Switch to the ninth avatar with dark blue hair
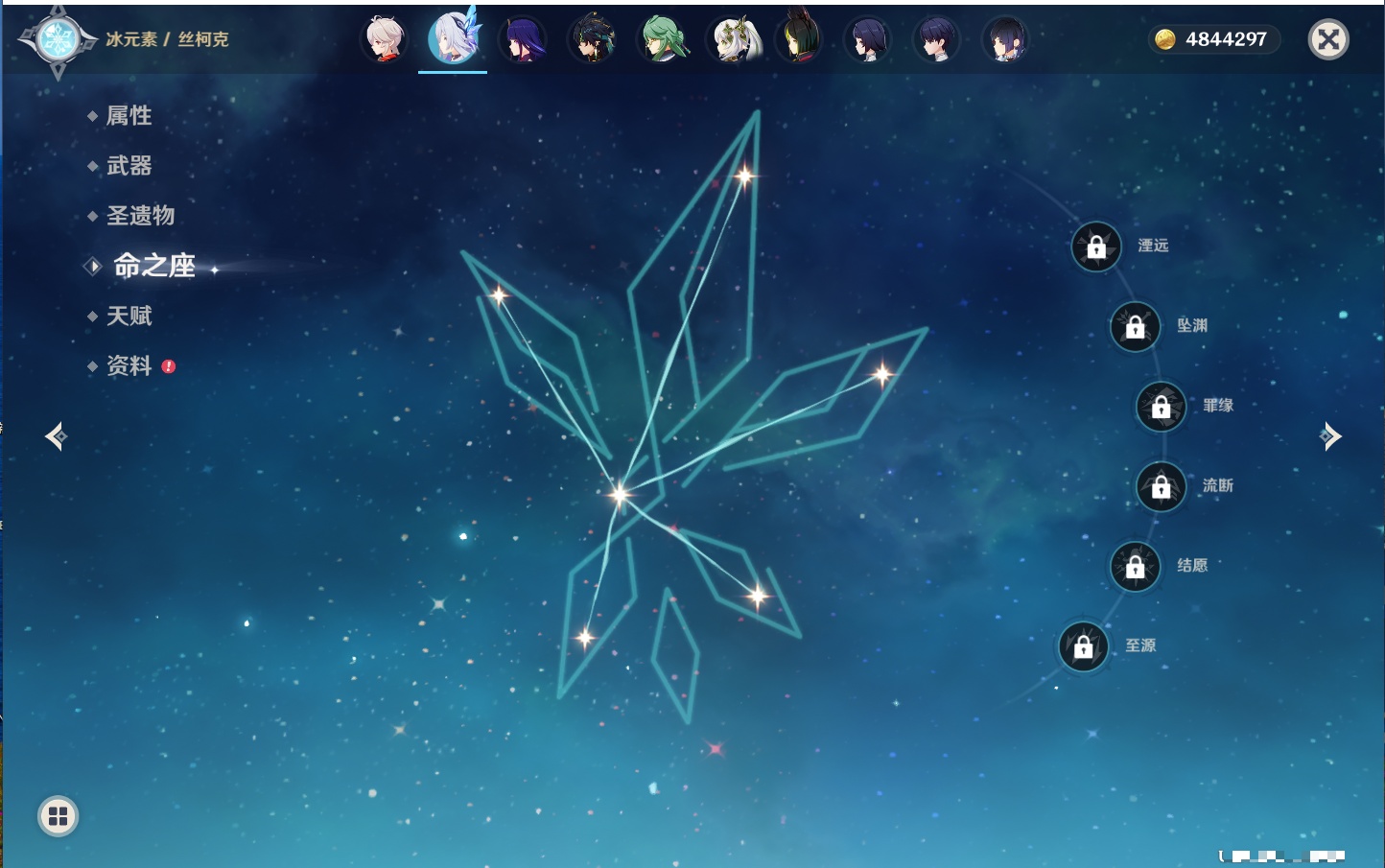 click(937, 39)
